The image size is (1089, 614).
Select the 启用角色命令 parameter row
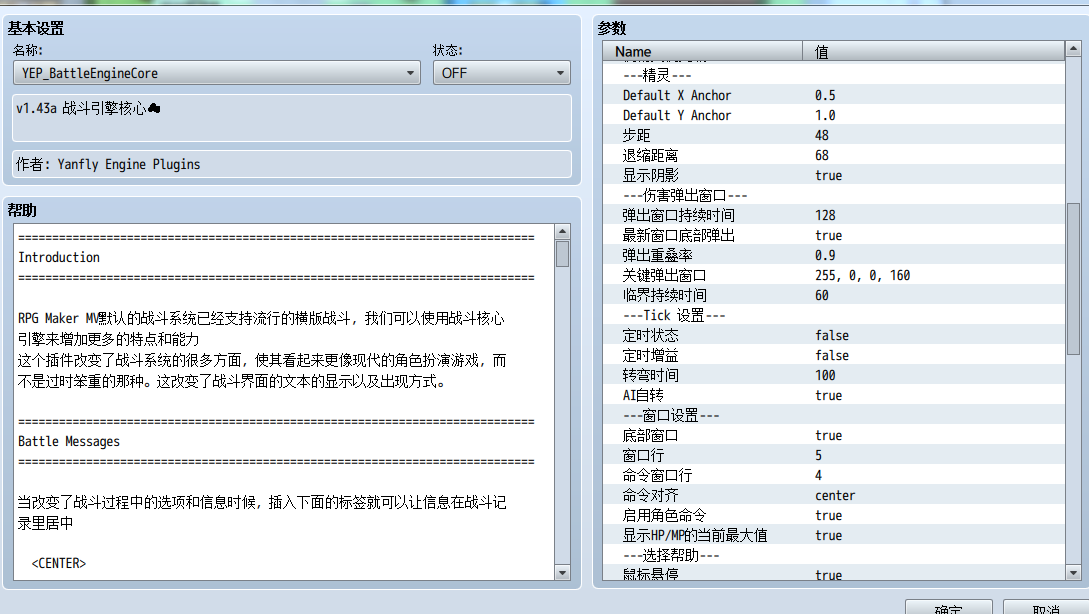tap(833, 515)
